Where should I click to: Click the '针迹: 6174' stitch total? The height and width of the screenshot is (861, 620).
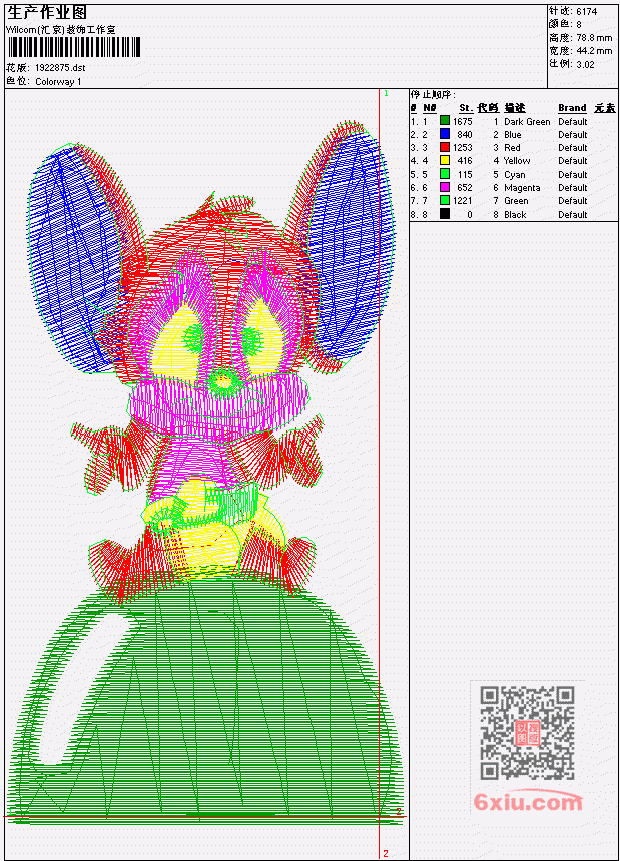[573, 11]
